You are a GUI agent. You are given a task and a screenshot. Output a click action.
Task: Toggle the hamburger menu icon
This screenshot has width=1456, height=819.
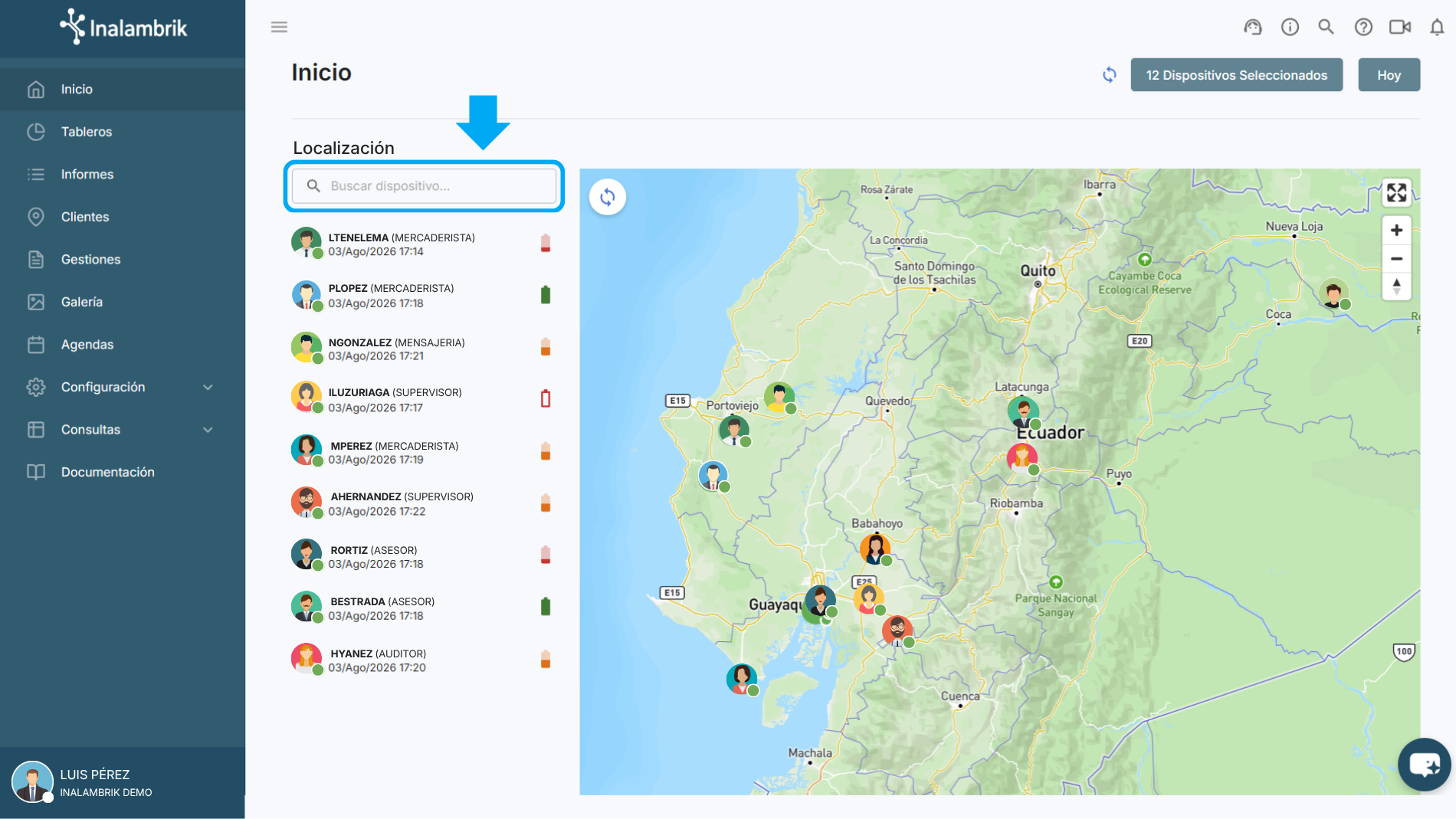tap(279, 27)
